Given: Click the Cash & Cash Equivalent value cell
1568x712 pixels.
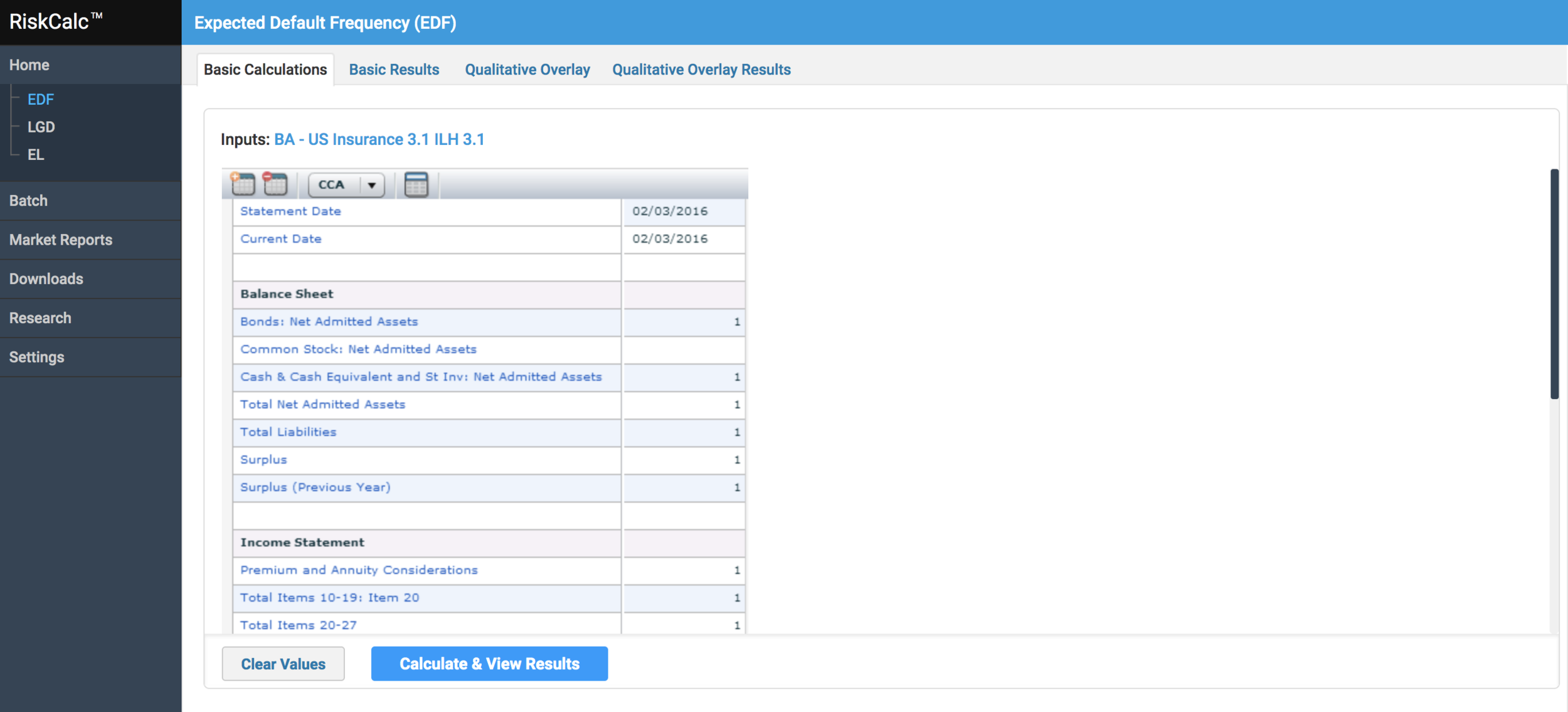Looking at the screenshot, I should [684, 377].
